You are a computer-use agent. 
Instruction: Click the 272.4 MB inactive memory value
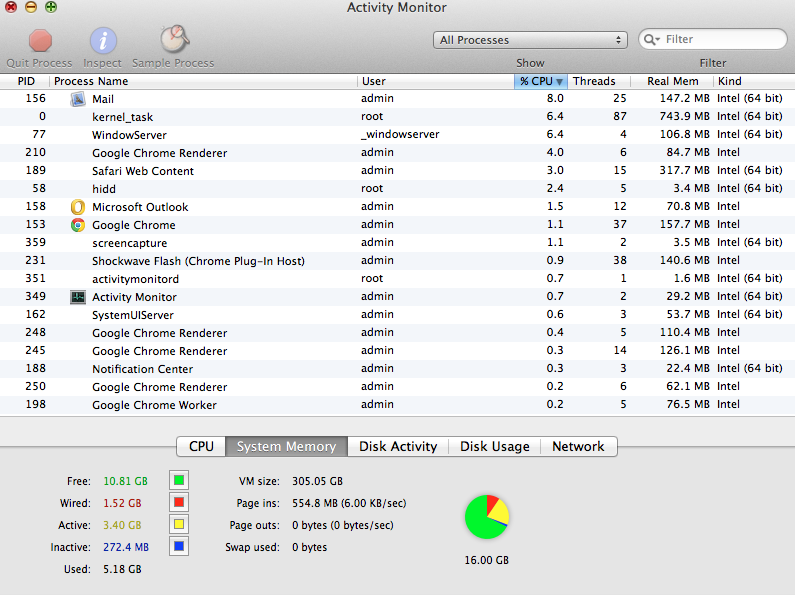(x=126, y=547)
